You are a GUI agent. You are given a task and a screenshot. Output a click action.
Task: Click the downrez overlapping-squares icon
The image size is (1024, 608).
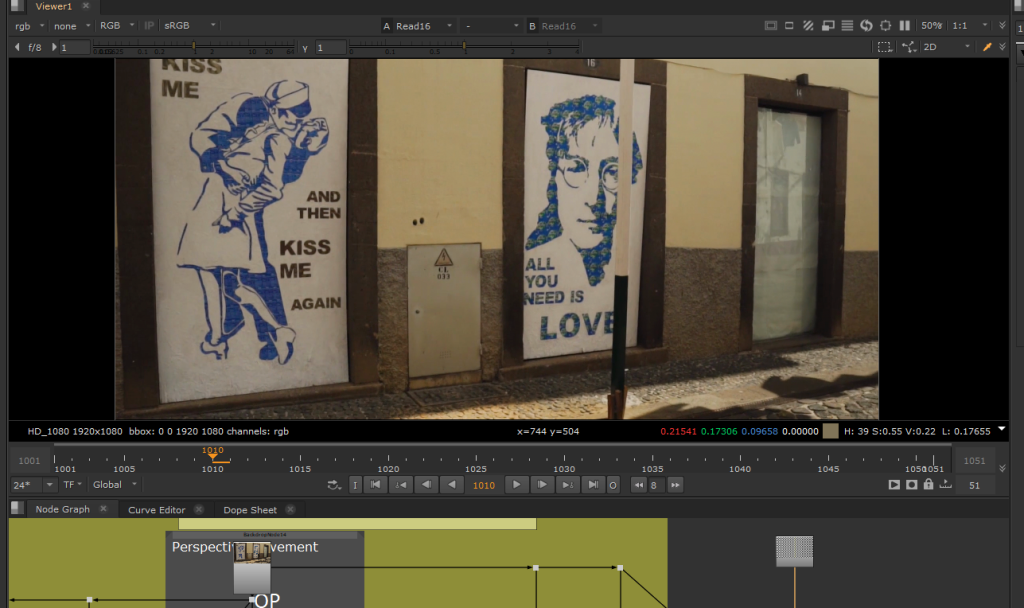click(x=827, y=25)
